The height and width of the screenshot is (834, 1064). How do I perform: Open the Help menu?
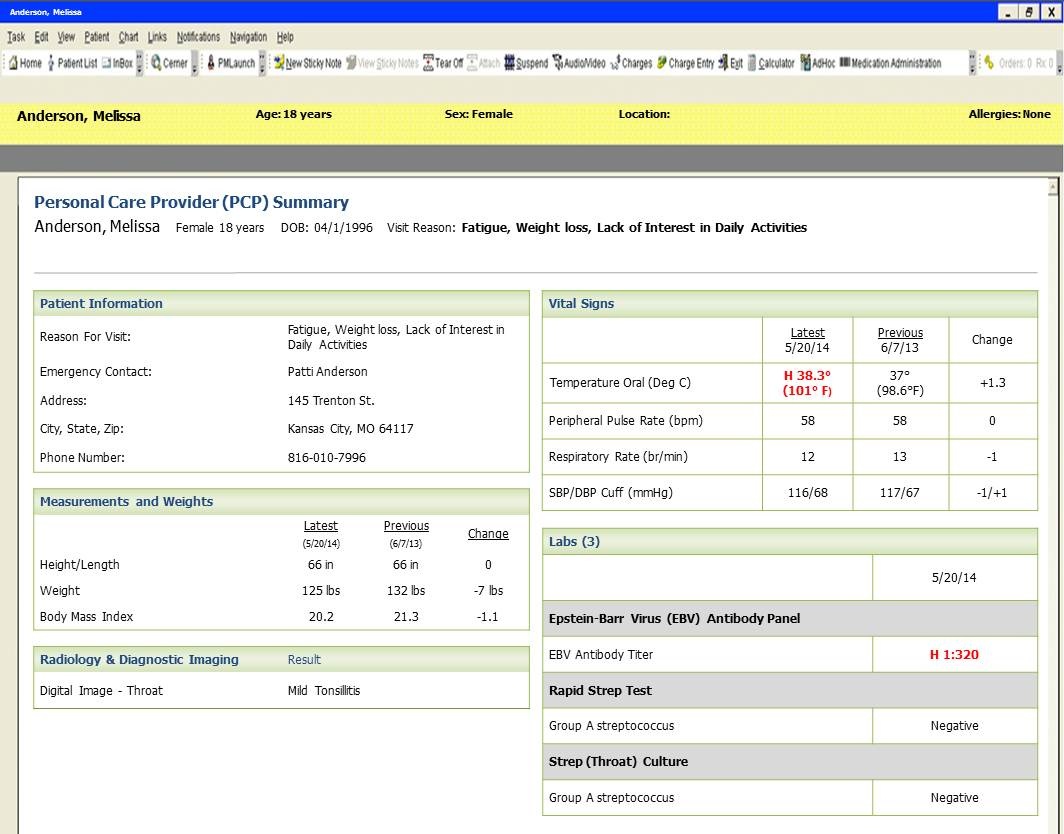pos(285,37)
